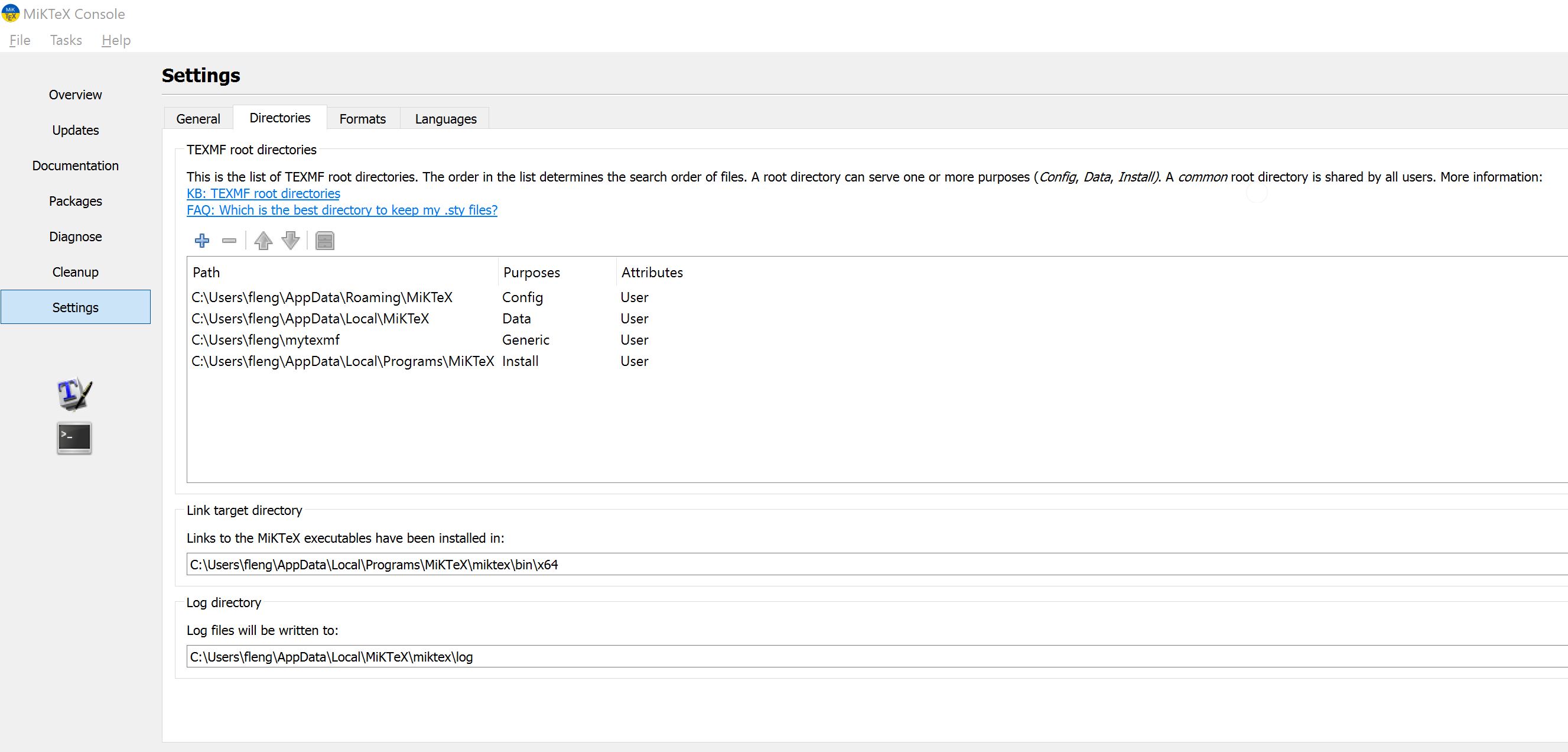Launch TeXworks from the sidebar icon

(74, 393)
